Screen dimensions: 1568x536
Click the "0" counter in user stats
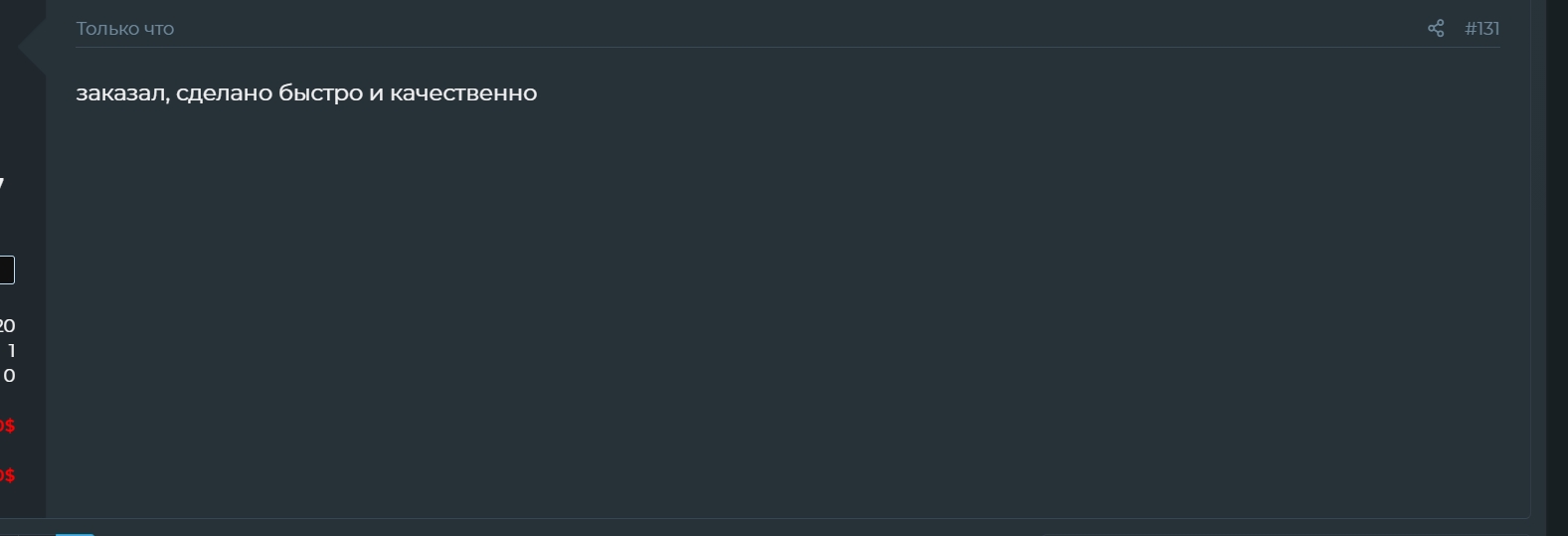[x=9, y=376]
